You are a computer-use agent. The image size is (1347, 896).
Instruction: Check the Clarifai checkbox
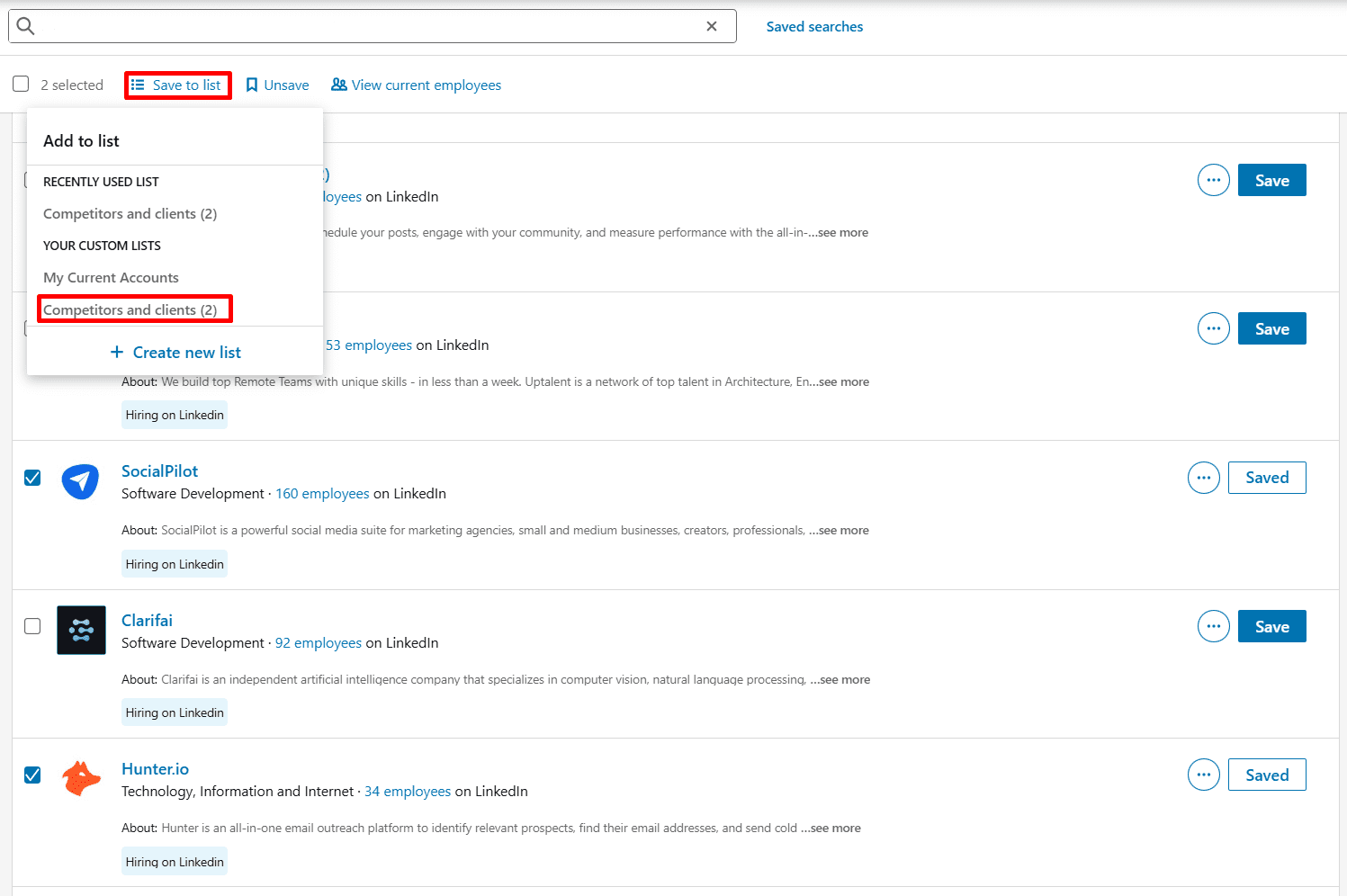(x=32, y=626)
